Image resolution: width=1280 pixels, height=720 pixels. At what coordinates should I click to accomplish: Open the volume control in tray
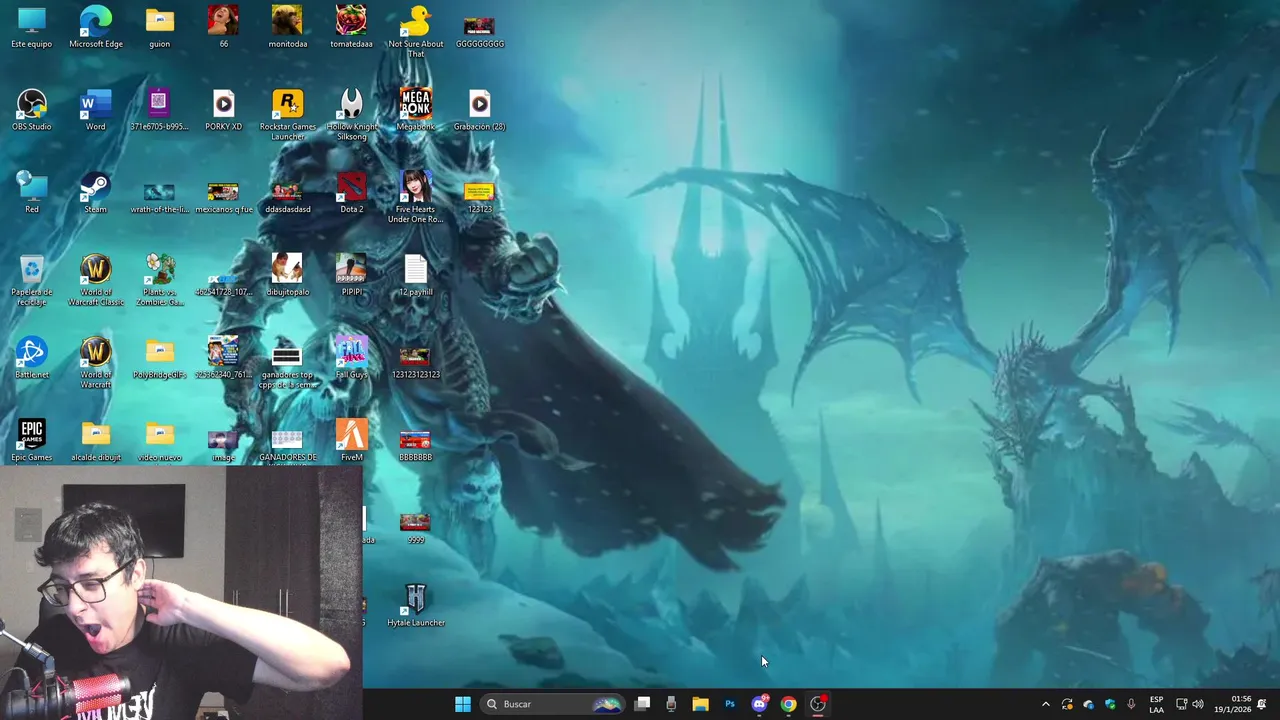point(1198,704)
